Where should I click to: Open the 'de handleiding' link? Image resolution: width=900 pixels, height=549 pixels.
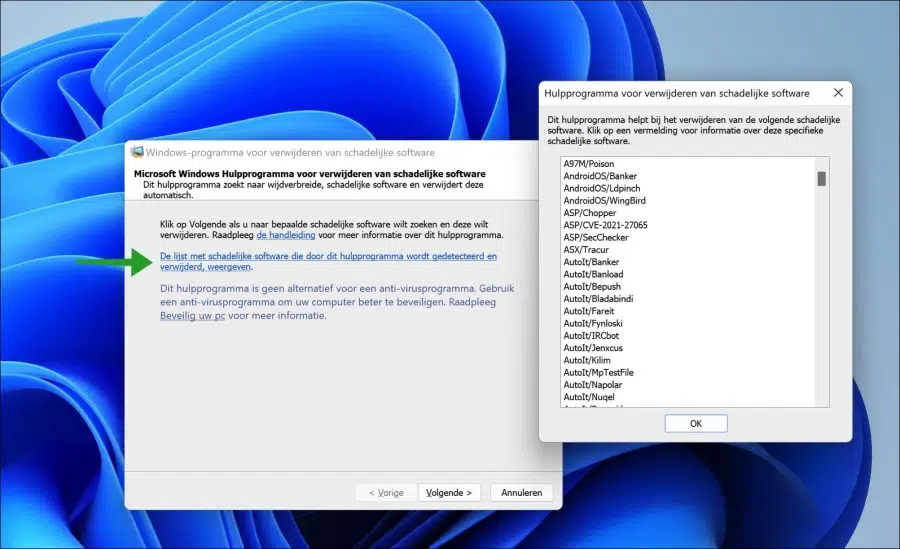coord(286,235)
